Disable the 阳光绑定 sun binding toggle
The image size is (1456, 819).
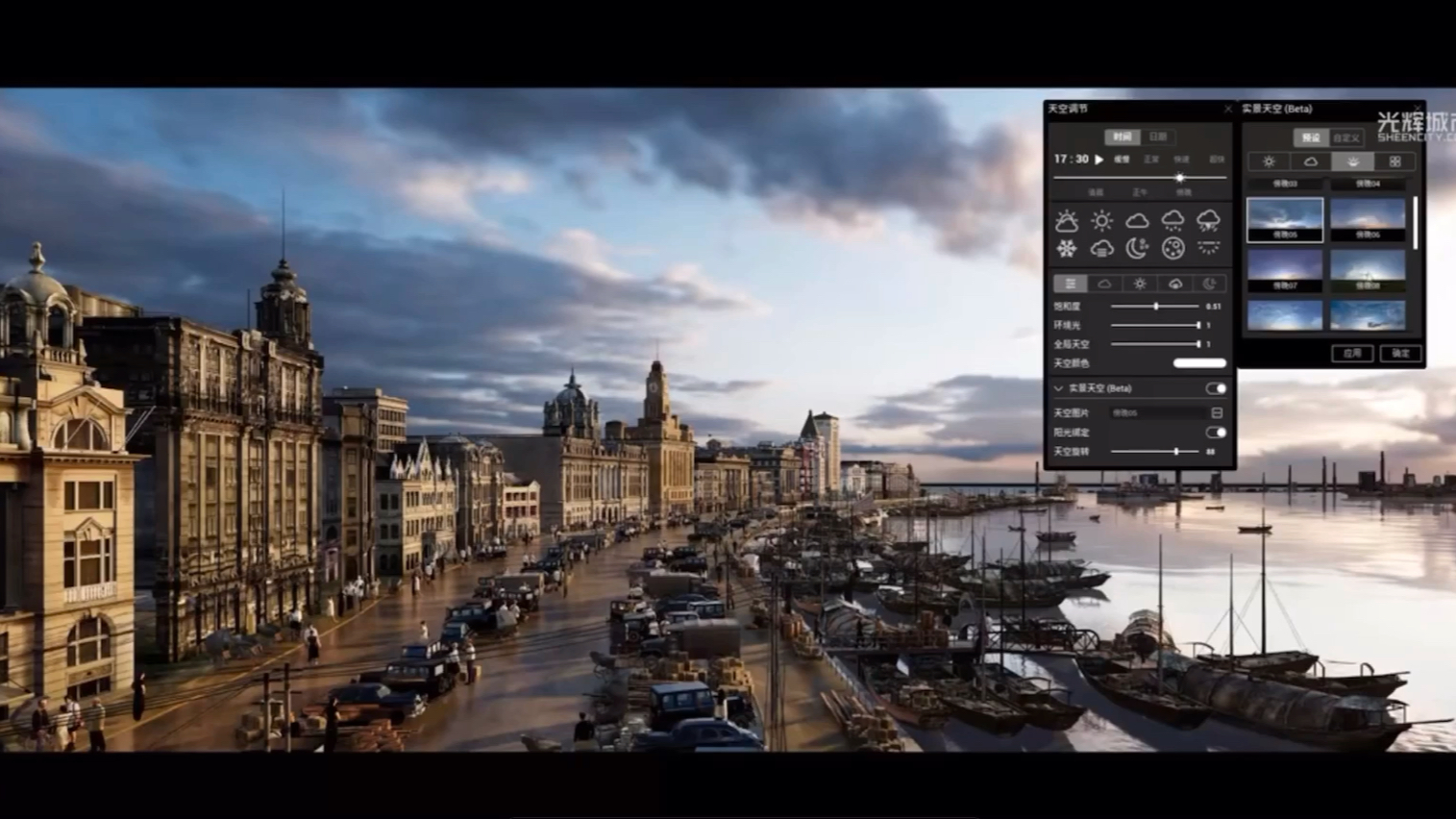[x=1216, y=433]
